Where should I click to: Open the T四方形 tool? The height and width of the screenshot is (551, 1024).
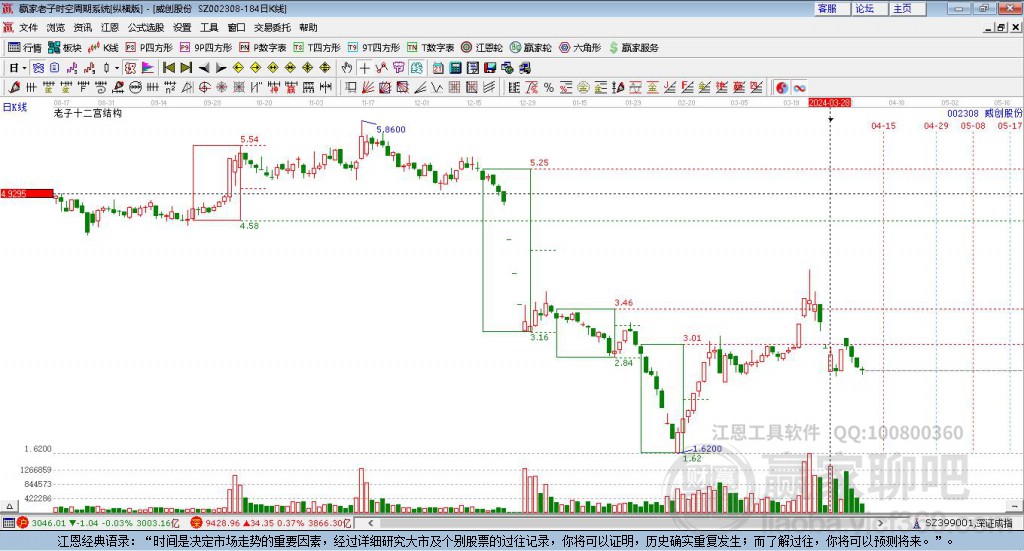click(317, 48)
